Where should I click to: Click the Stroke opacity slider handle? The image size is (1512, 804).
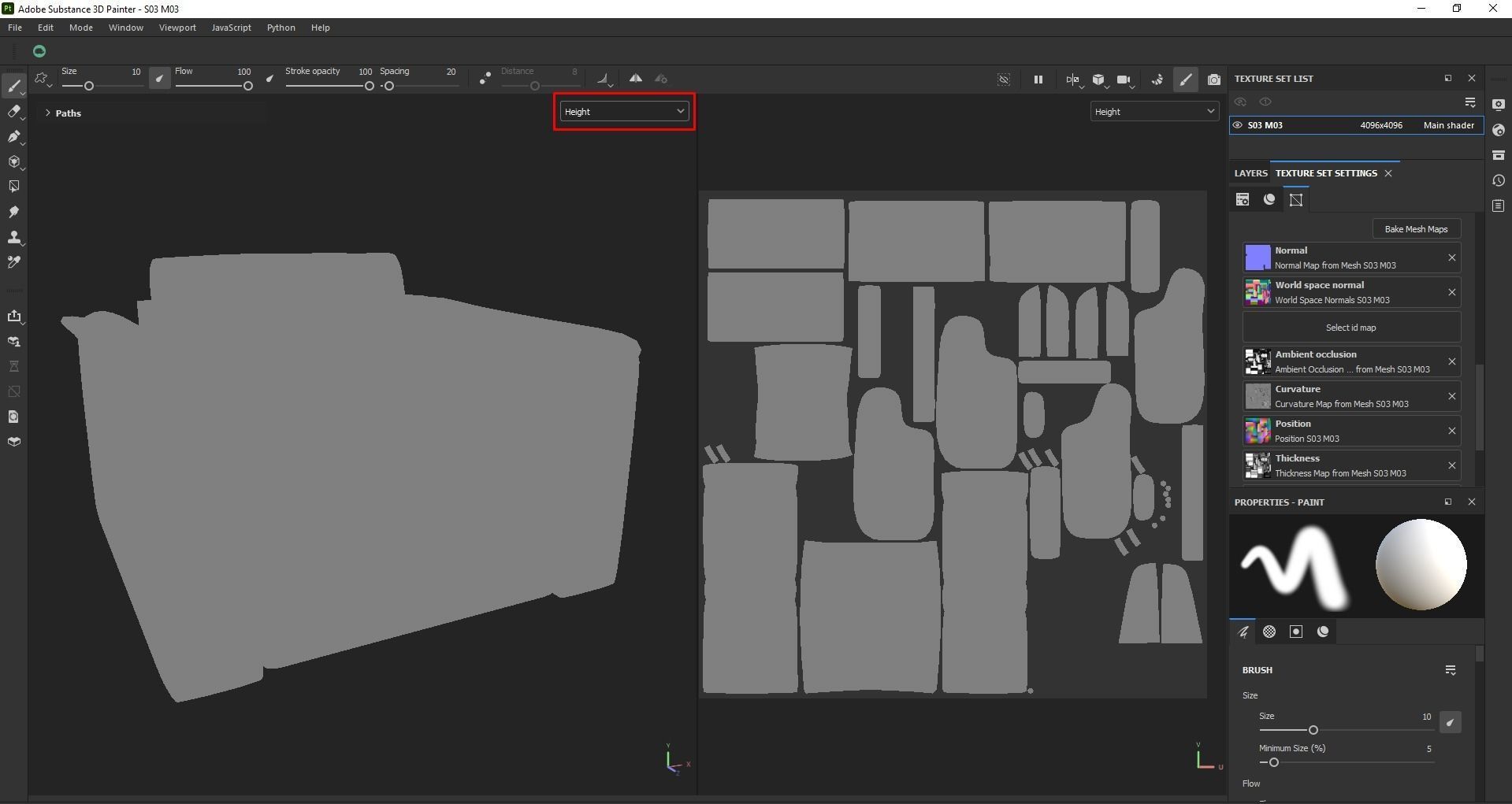pyautogui.click(x=369, y=86)
